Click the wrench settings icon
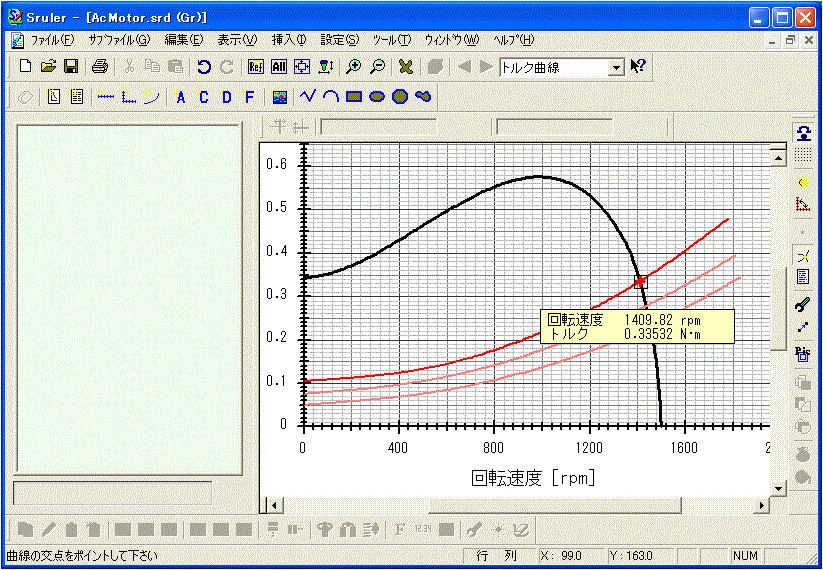This screenshot has height=570, width=823. click(803, 304)
